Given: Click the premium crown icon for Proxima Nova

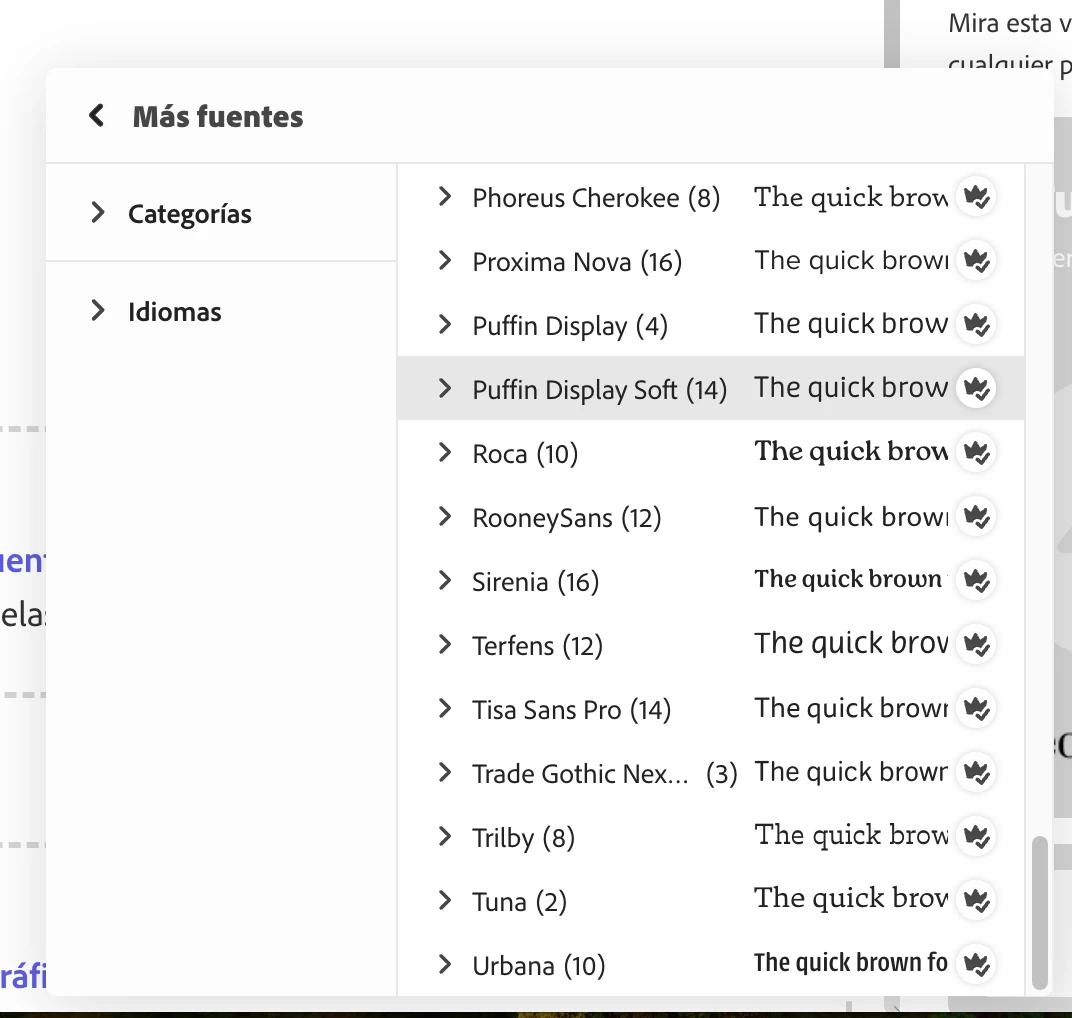Looking at the screenshot, I should click(x=976, y=260).
